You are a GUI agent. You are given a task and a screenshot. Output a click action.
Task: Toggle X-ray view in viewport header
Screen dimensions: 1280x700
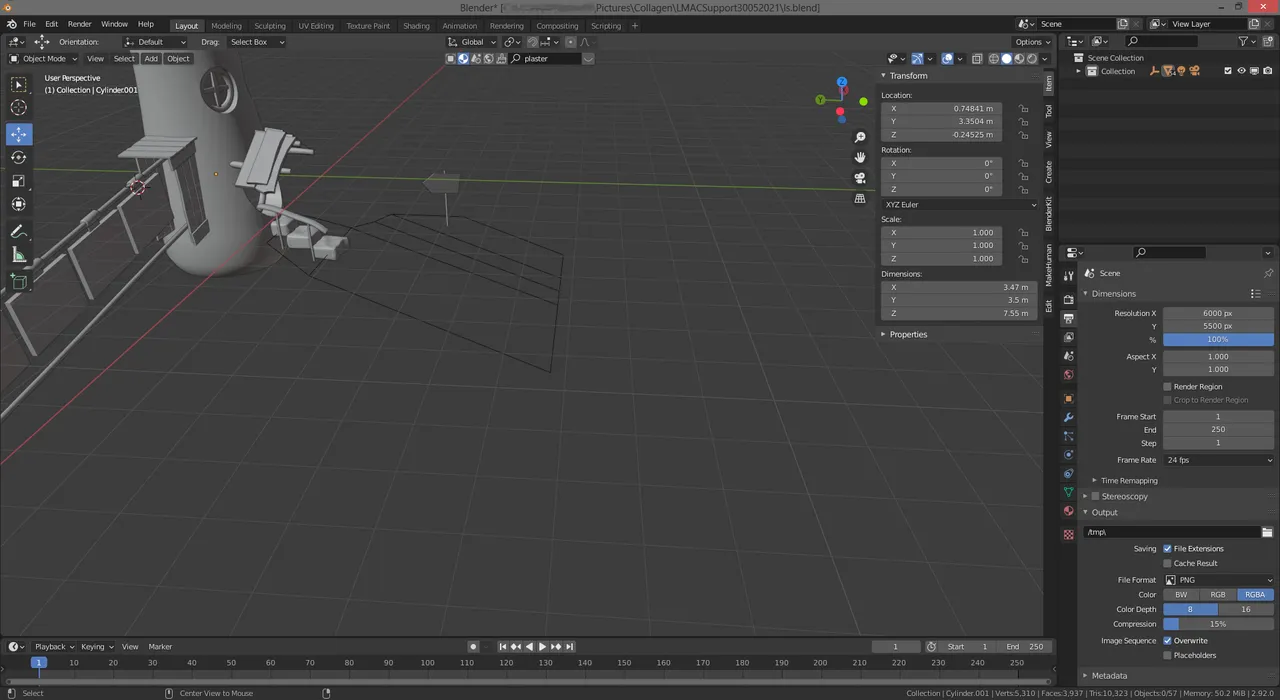pyautogui.click(x=977, y=58)
